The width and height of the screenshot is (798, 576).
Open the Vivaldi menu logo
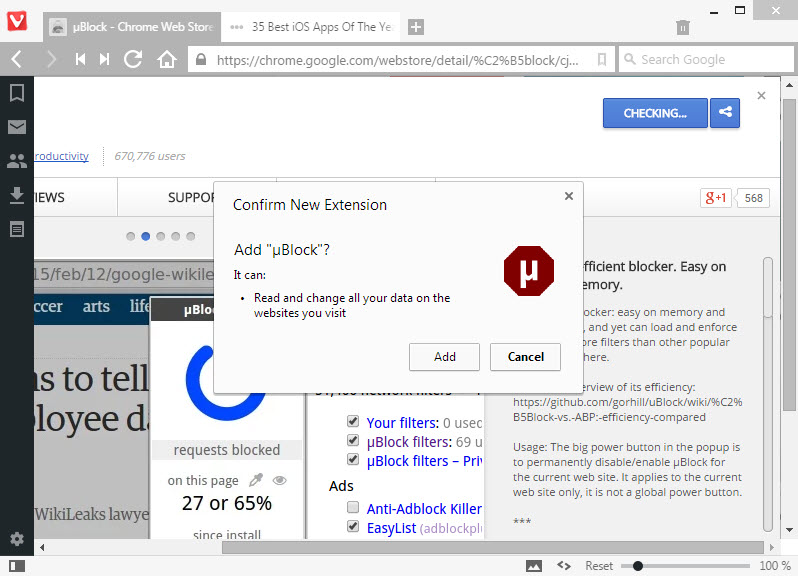(x=17, y=21)
